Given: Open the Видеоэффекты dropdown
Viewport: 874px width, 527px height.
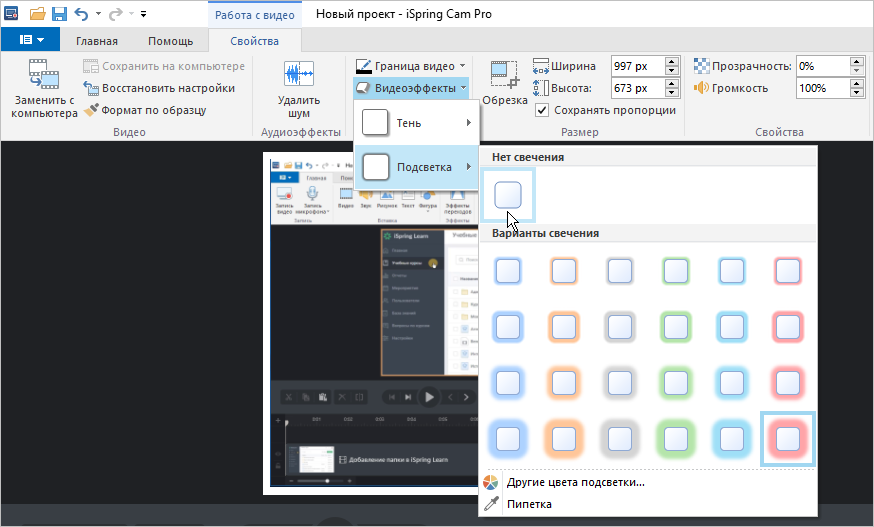Looking at the screenshot, I should (x=411, y=88).
